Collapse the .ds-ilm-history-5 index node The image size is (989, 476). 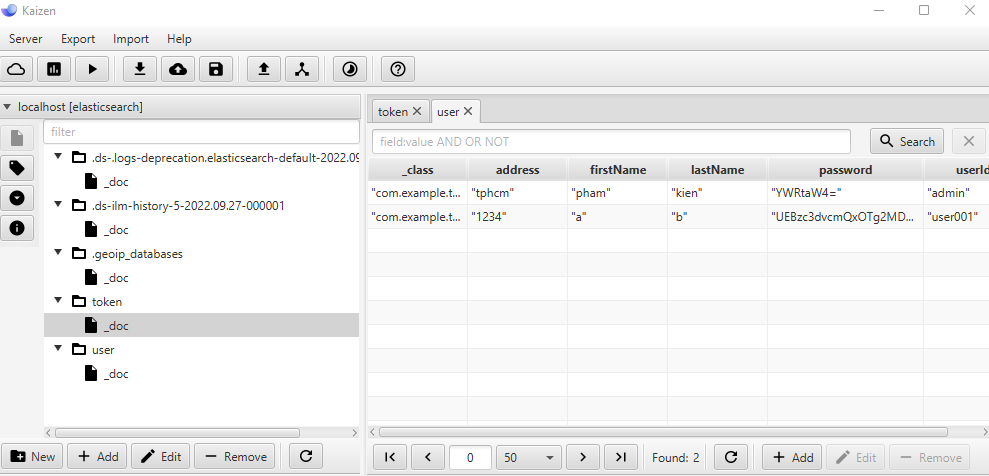click(x=59, y=204)
